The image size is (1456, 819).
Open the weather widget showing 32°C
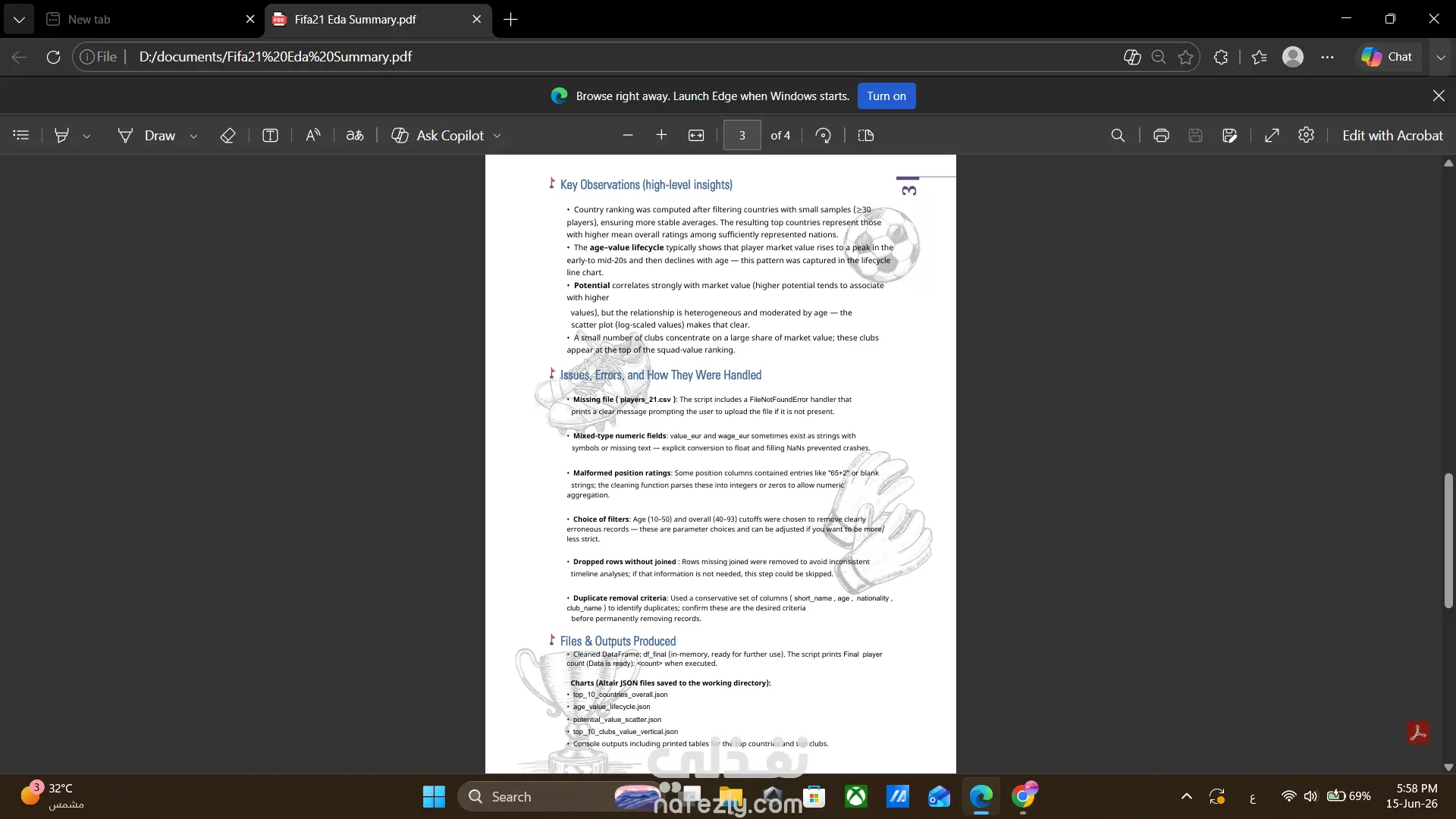coord(52,796)
